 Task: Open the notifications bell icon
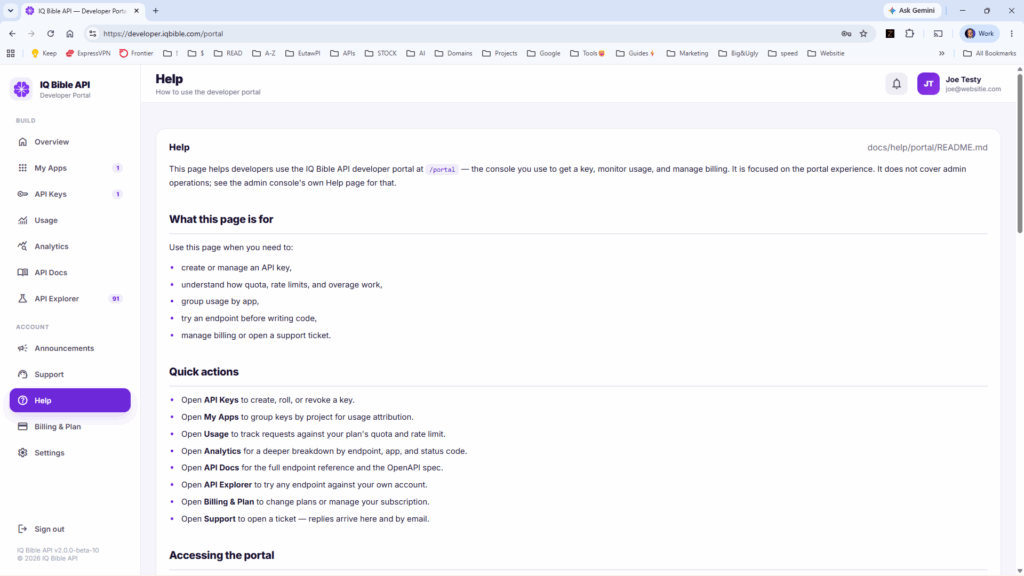(x=896, y=84)
